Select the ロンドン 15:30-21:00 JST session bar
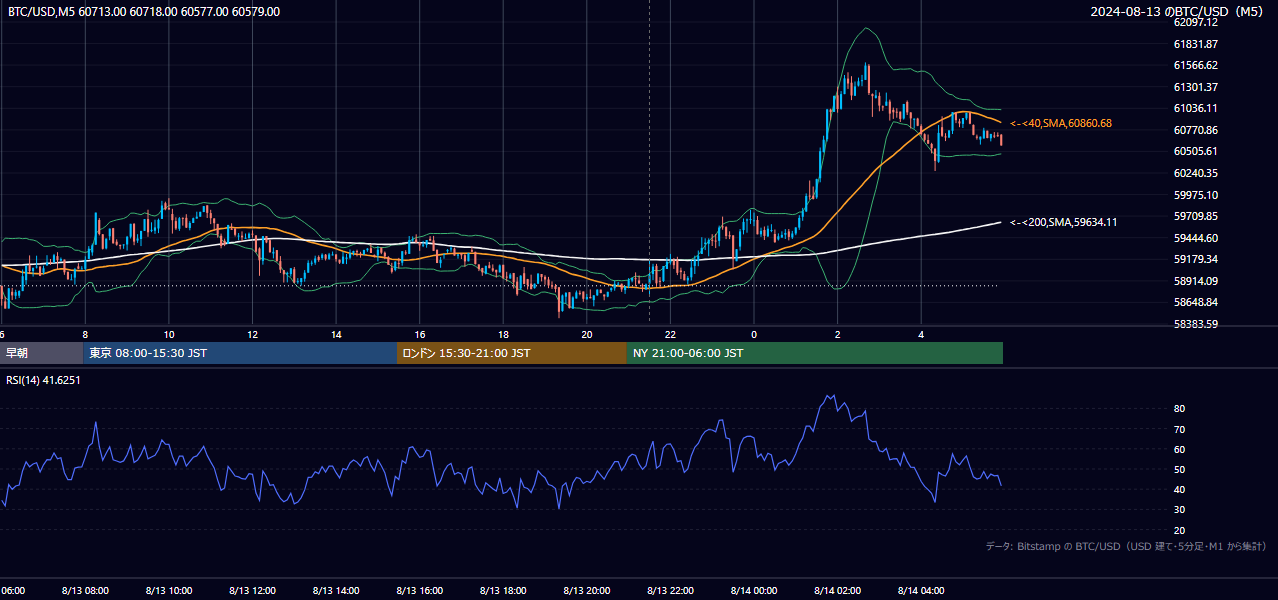1278x600 pixels. click(x=512, y=353)
